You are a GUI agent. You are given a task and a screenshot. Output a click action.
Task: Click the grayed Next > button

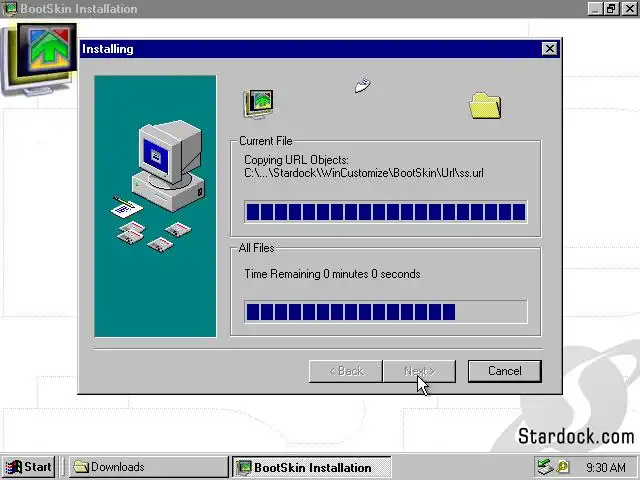(419, 371)
